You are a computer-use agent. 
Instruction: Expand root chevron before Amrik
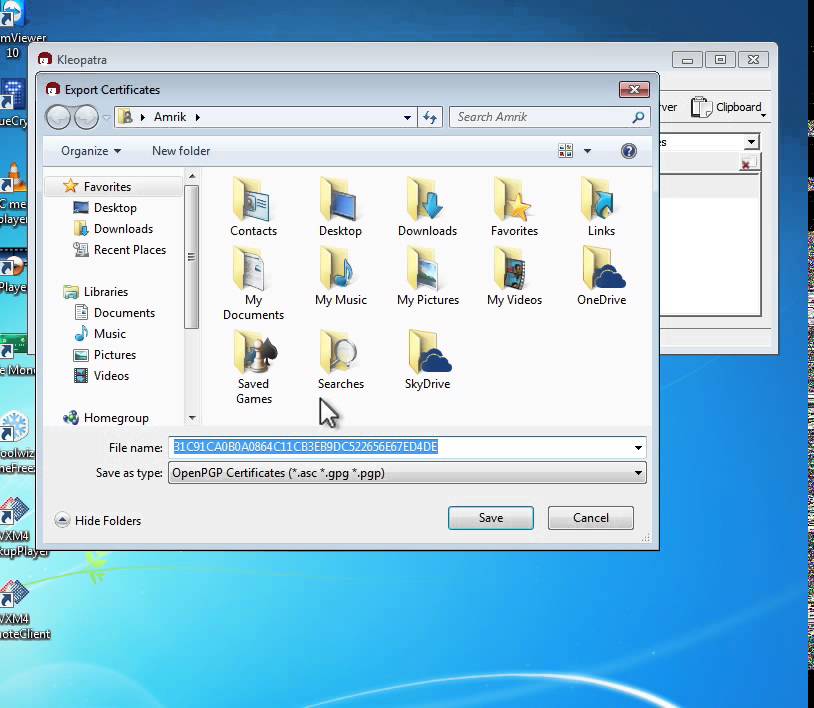tap(143, 117)
